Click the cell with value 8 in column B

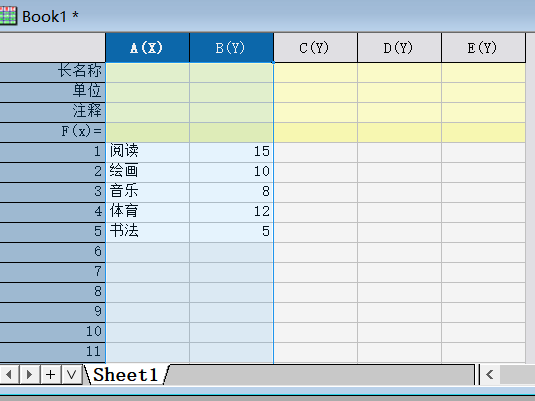coord(231,192)
